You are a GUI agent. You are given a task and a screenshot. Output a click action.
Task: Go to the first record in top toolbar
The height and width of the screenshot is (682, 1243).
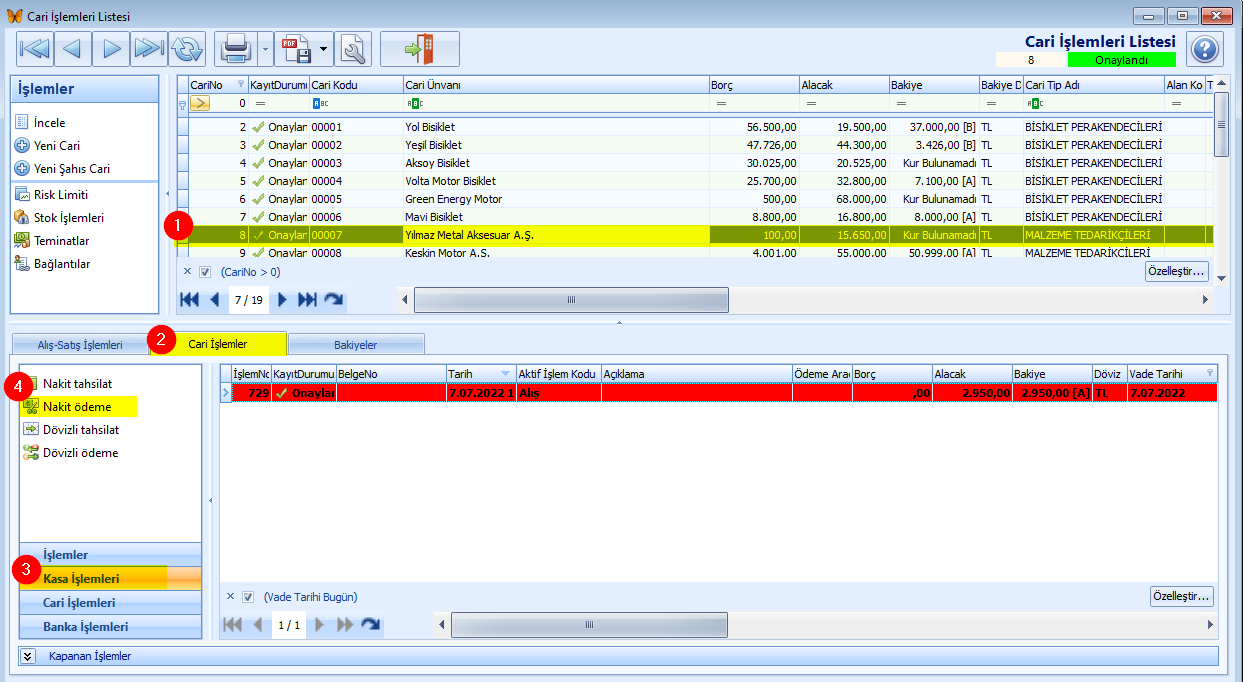pos(34,48)
